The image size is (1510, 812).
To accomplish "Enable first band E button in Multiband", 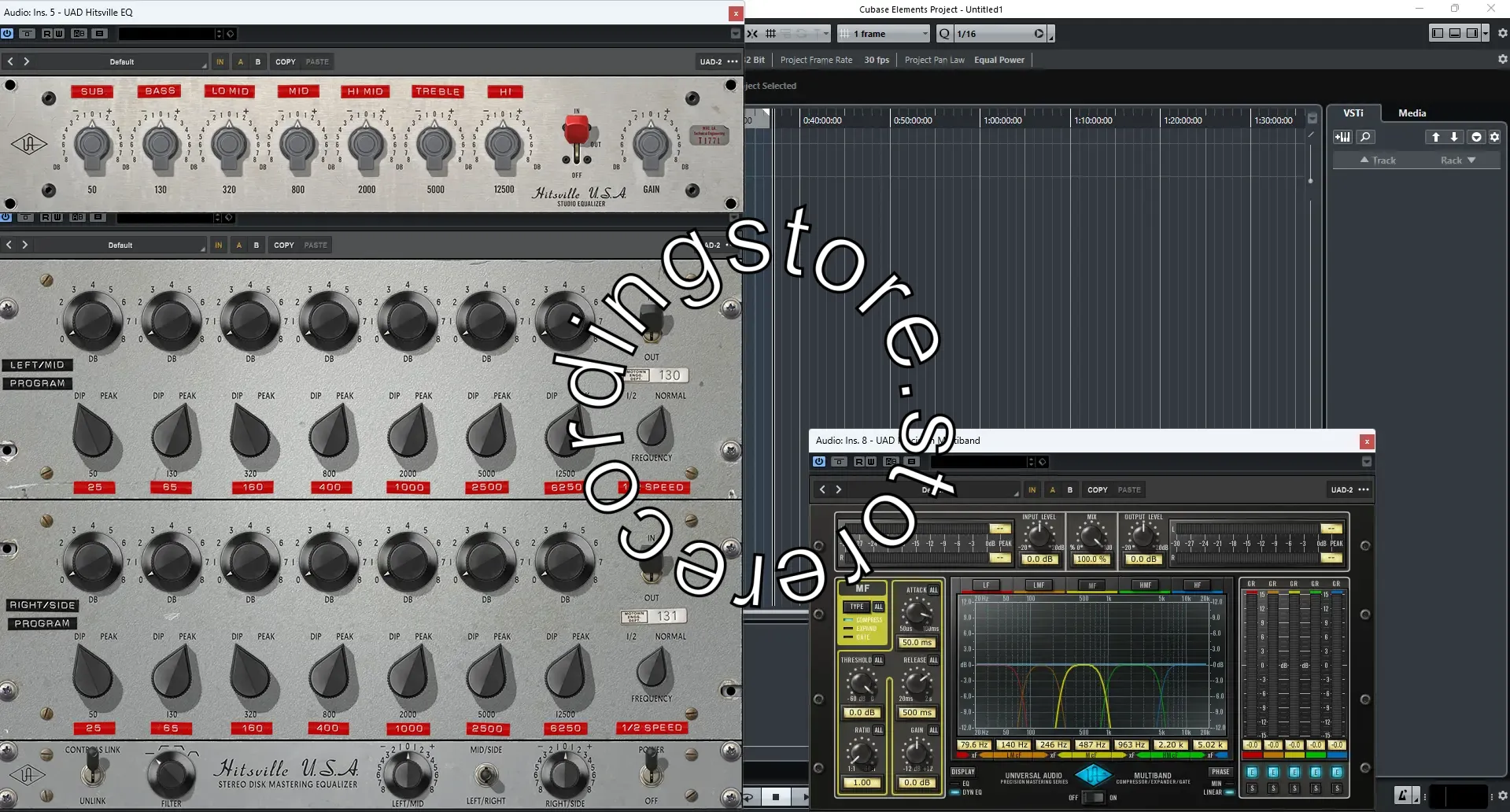I will click(x=1252, y=773).
